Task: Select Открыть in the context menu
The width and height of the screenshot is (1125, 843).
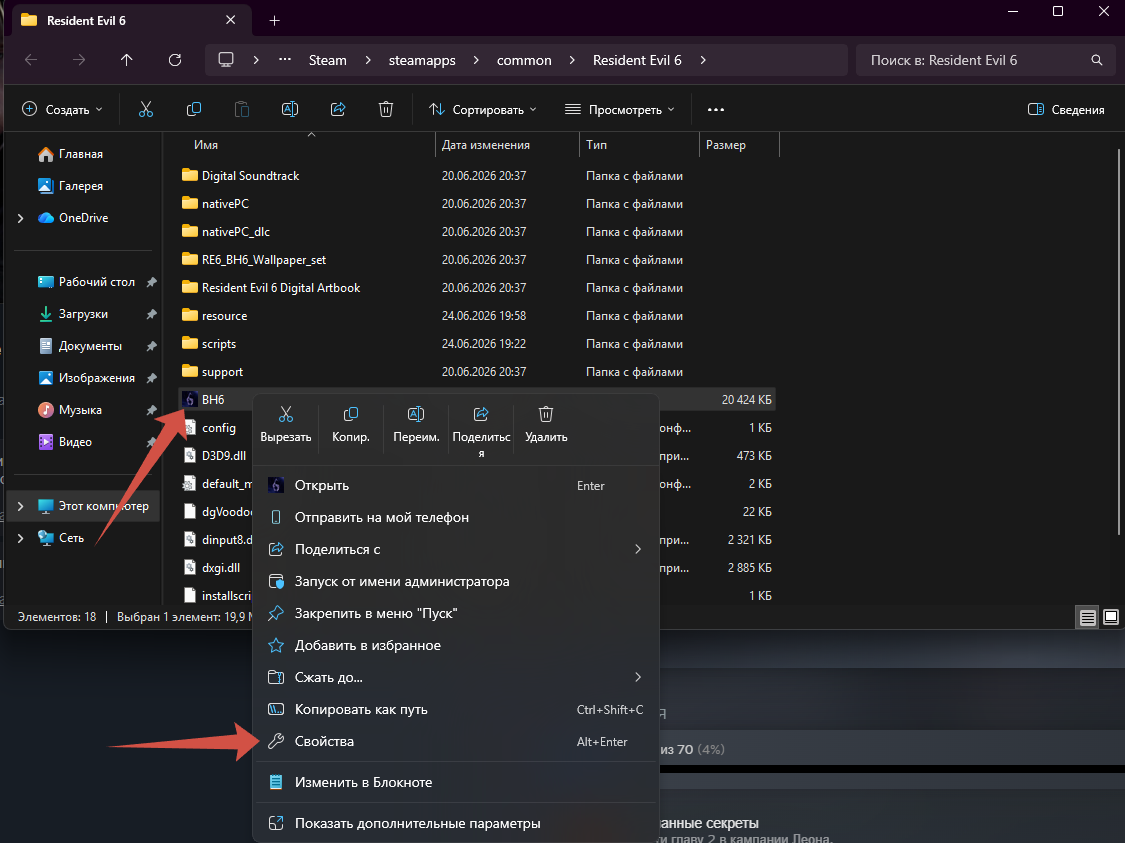Action: [x=456, y=486]
